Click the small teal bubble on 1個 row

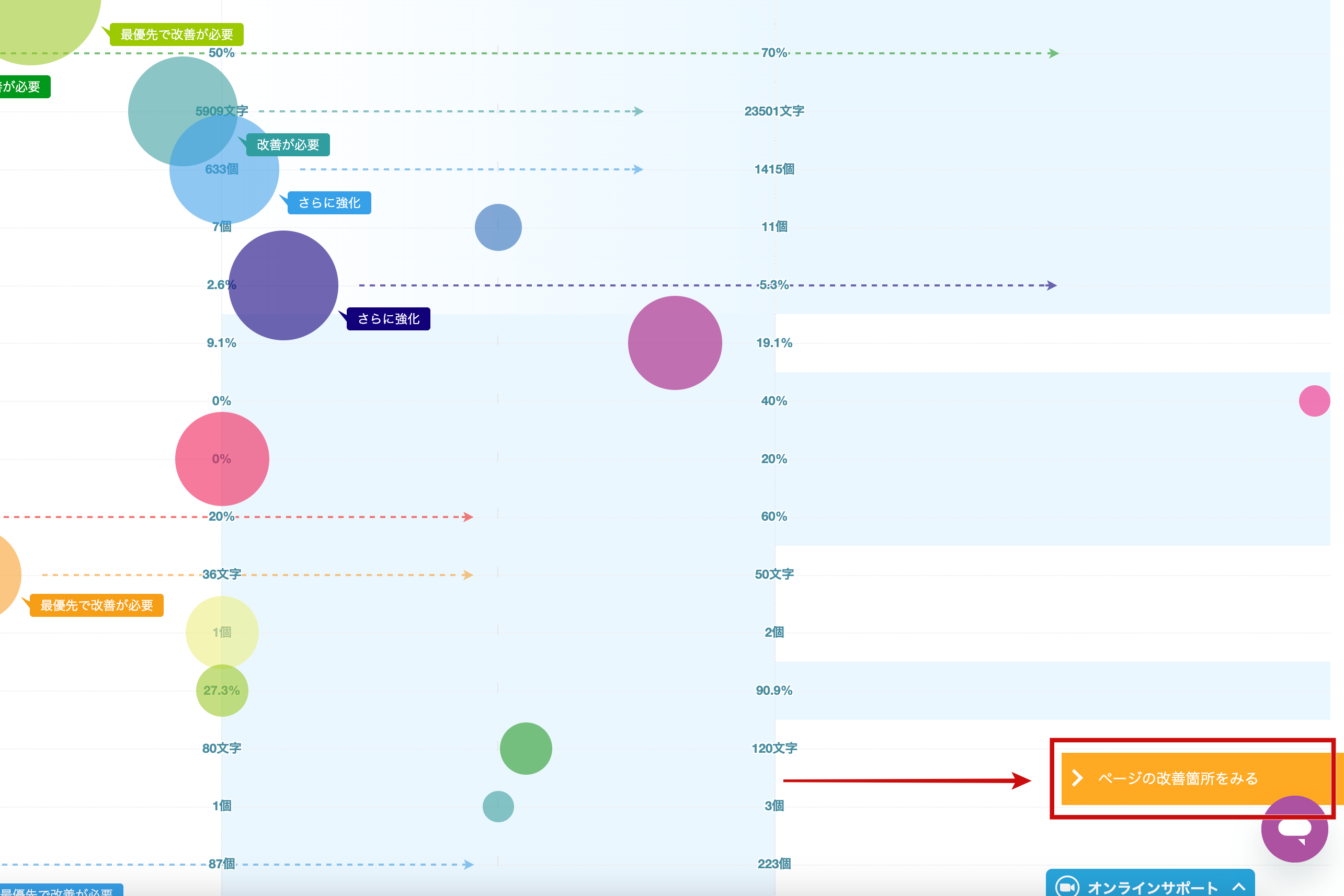click(x=498, y=806)
